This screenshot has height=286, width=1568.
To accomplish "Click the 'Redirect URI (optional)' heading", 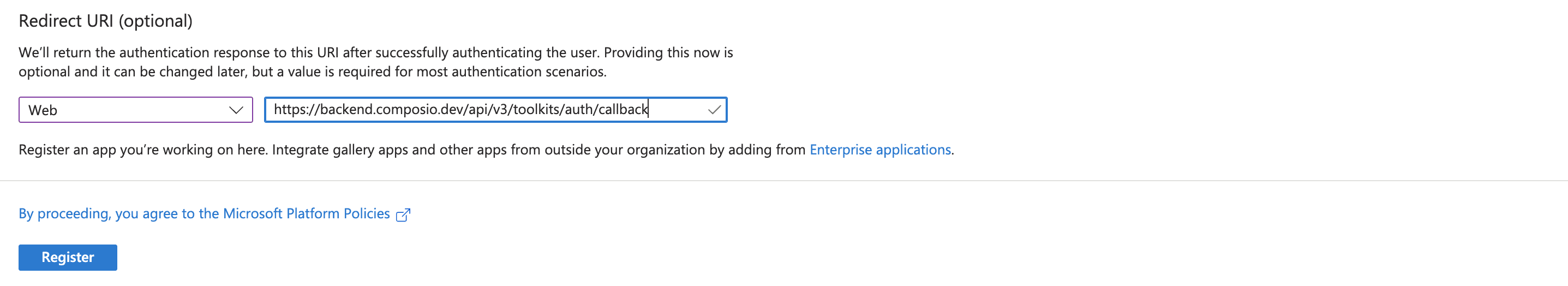I will tap(105, 21).
